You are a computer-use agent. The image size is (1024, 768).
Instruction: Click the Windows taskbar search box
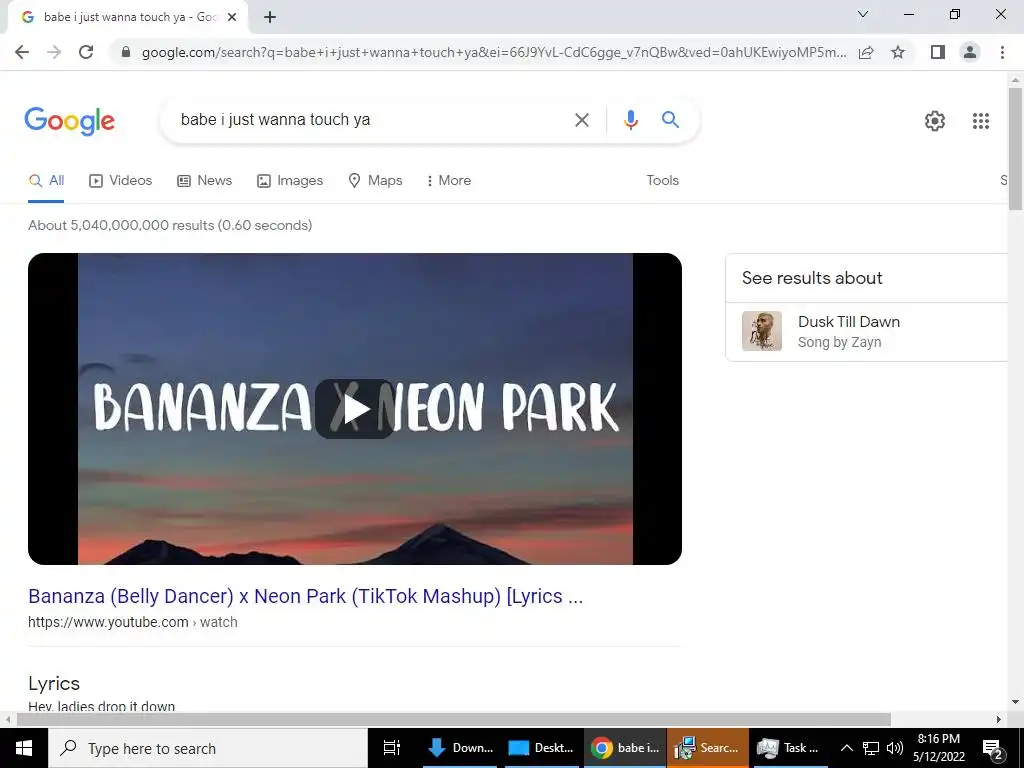click(208, 748)
